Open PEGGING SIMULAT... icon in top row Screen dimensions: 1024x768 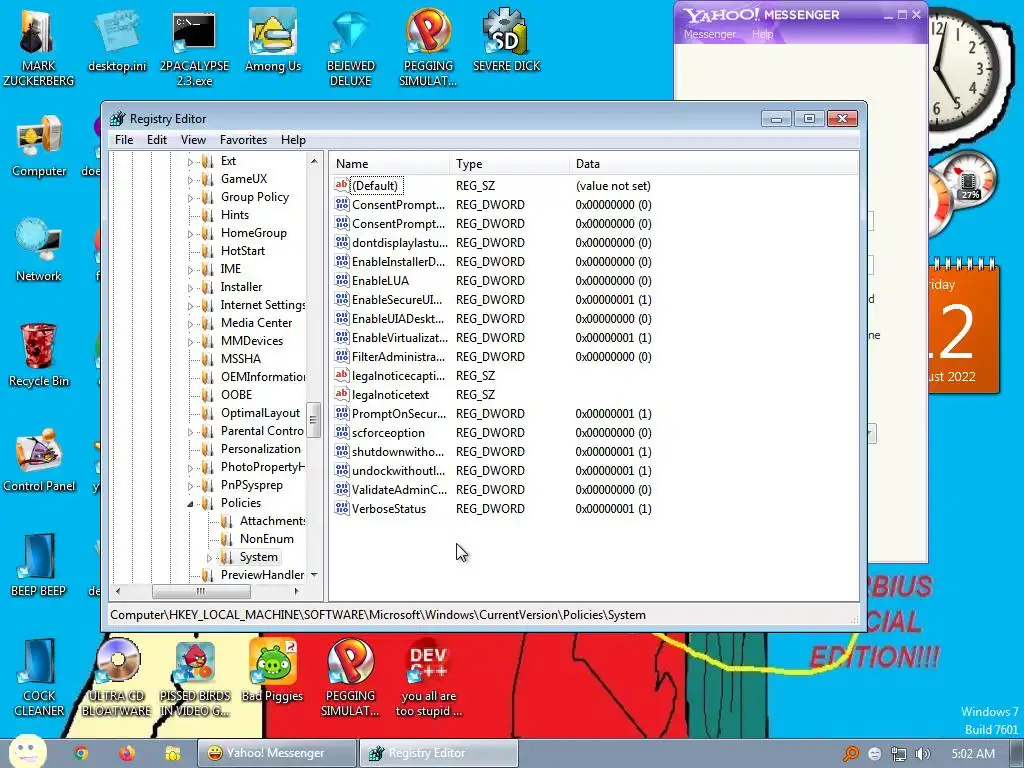428,48
